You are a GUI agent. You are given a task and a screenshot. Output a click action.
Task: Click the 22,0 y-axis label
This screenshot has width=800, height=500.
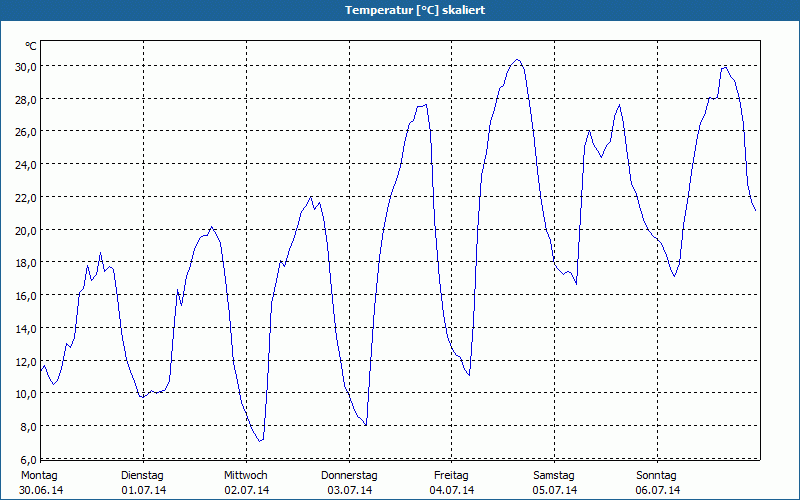coord(26,198)
